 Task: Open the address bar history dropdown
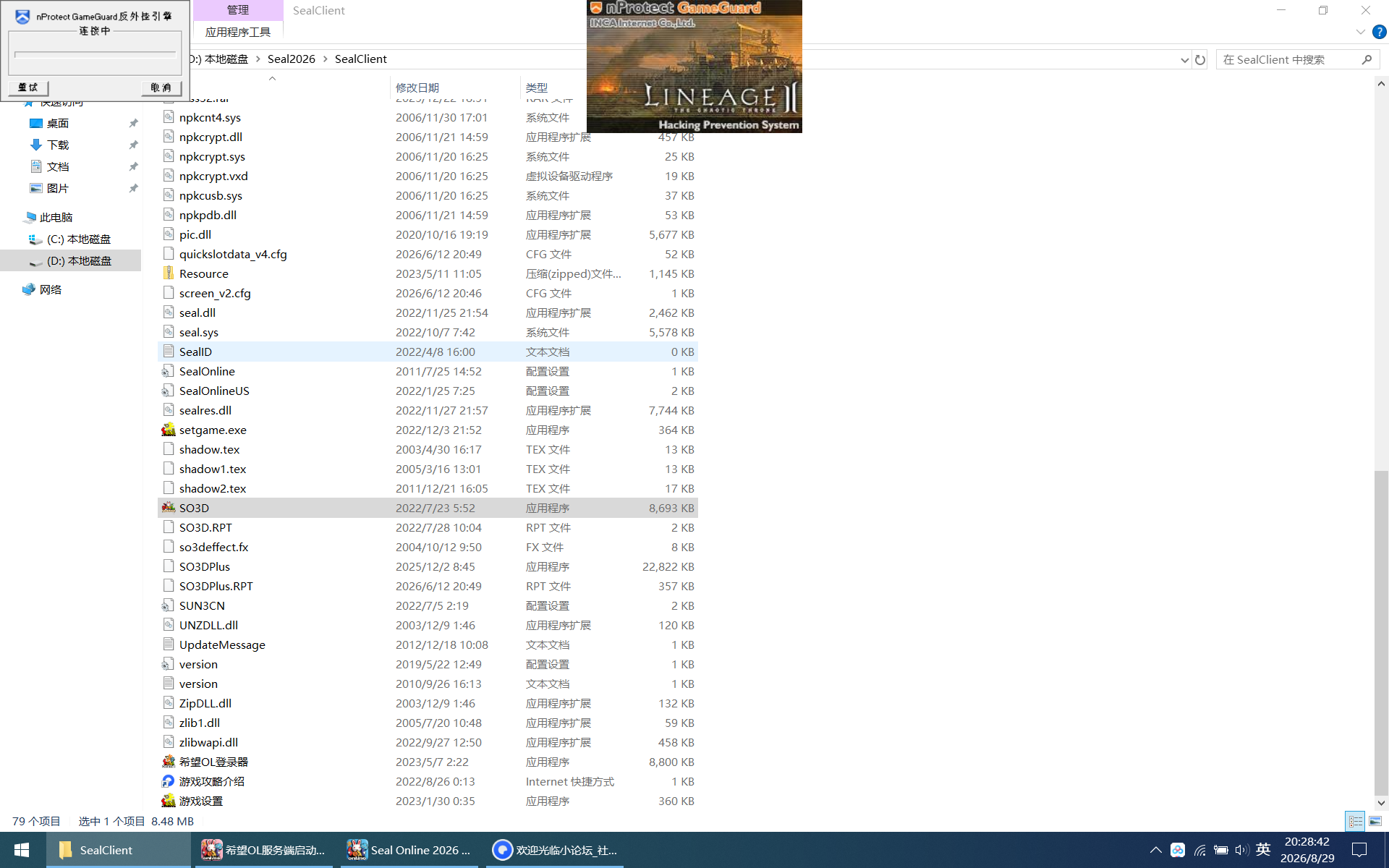(x=1184, y=60)
